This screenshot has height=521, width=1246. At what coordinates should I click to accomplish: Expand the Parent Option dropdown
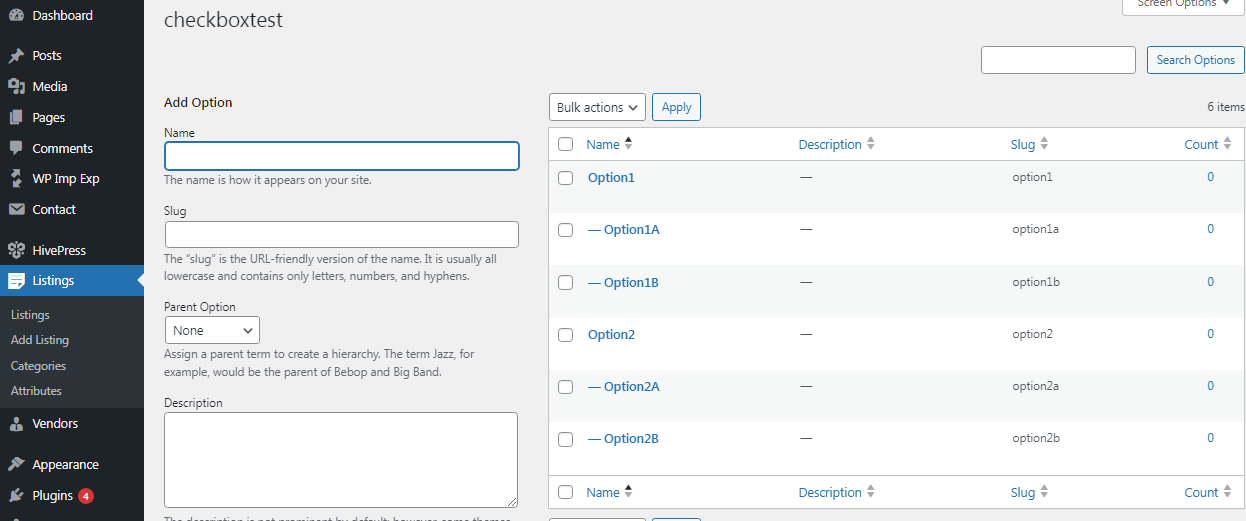[212, 330]
